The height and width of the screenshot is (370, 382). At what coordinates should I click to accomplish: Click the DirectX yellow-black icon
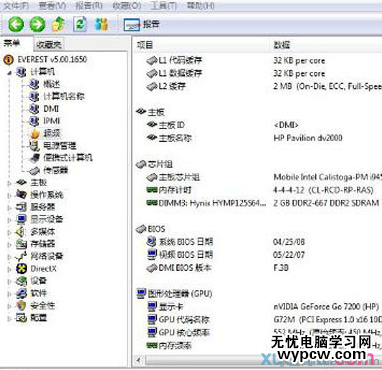click(21, 269)
